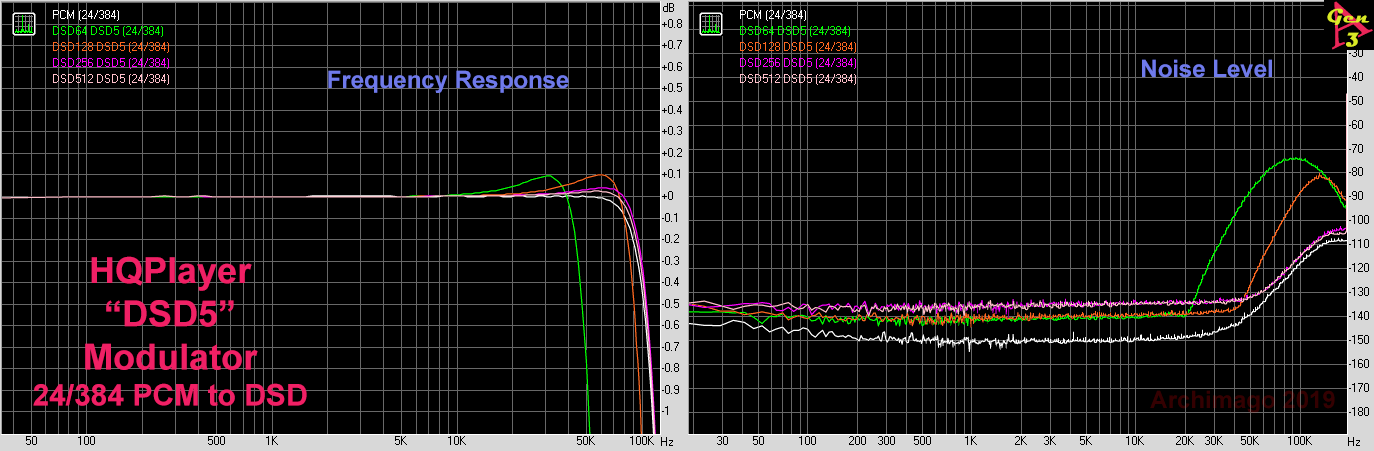This screenshot has height=451, width=1374.
Task: Click the "+0.8" value on the dB scale
Action: (673, 24)
